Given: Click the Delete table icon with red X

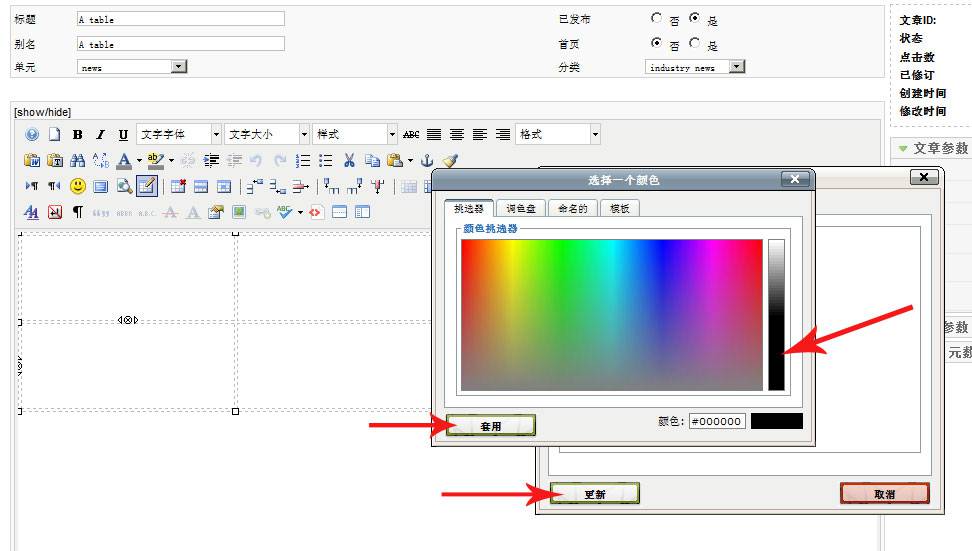Looking at the screenshot, I should [x=179, y=186].
